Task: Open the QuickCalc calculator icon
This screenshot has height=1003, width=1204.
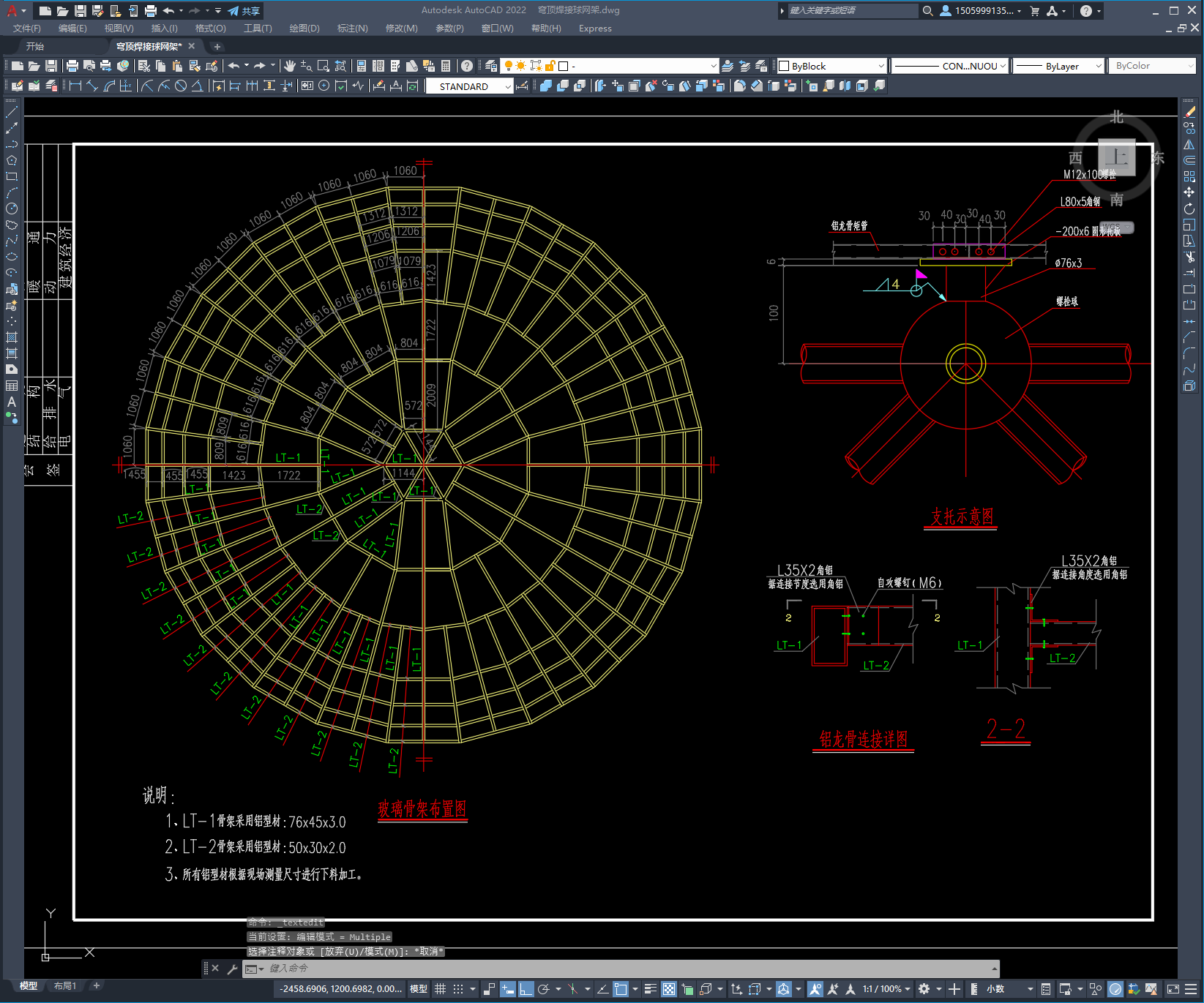Action: click(445, 66)
